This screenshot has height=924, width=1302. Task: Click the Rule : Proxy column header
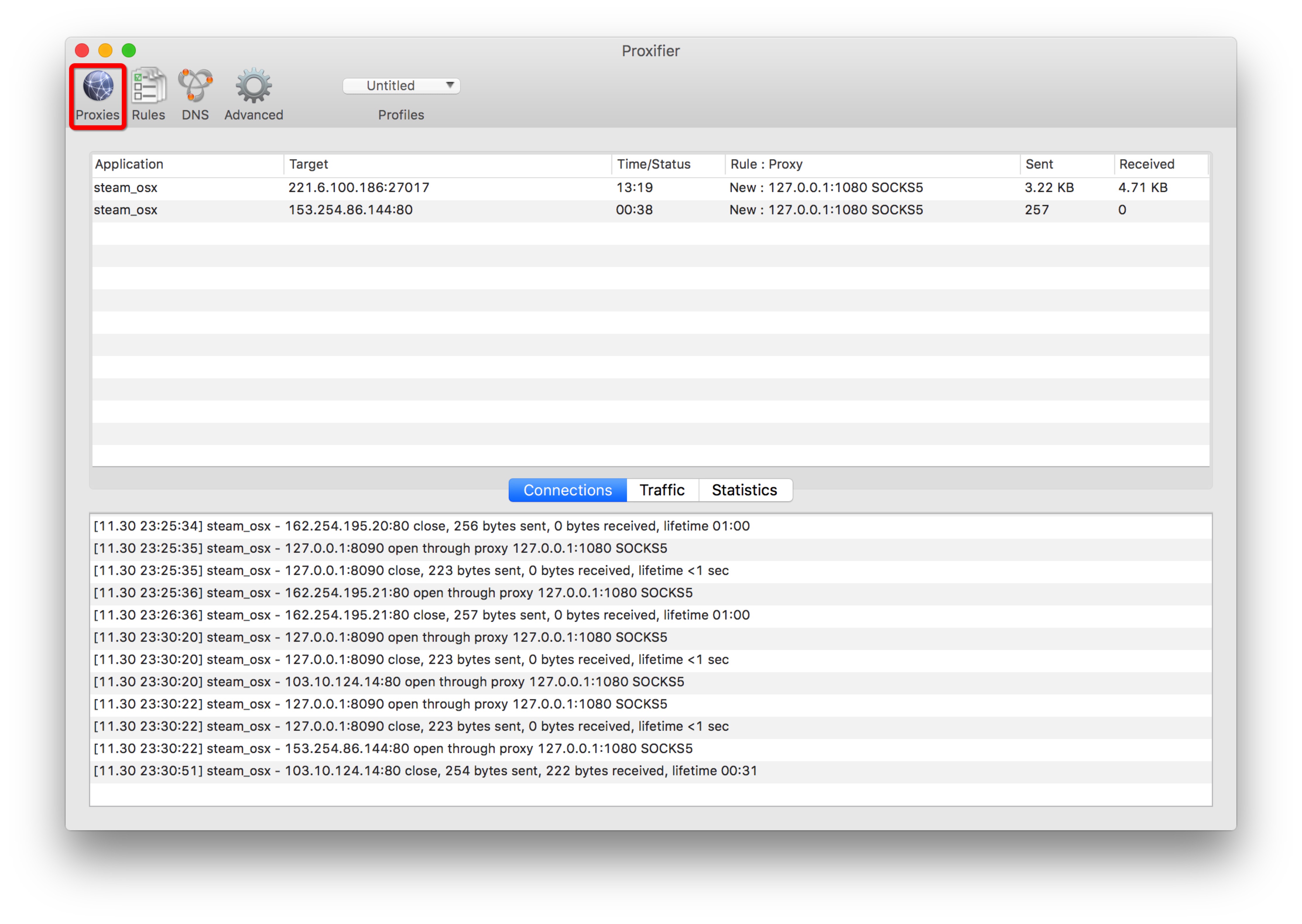(872, 165)
